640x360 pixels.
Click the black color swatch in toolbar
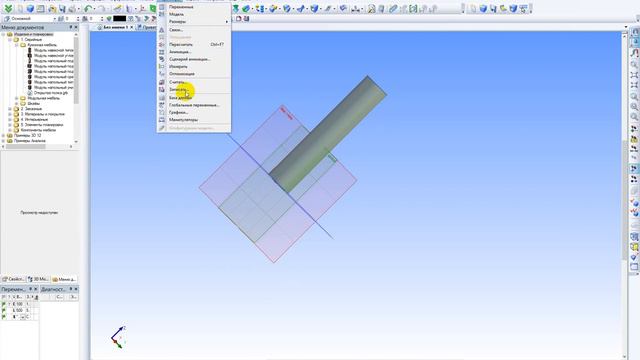pos(119,19)
